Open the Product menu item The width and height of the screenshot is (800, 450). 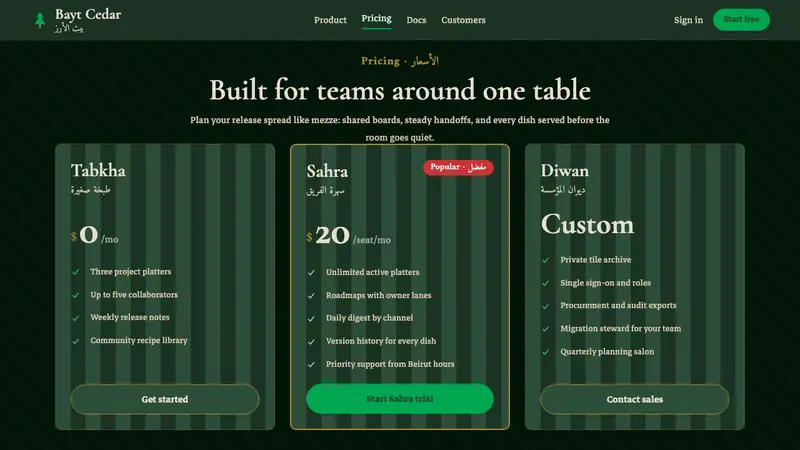(x=330, y=20)
